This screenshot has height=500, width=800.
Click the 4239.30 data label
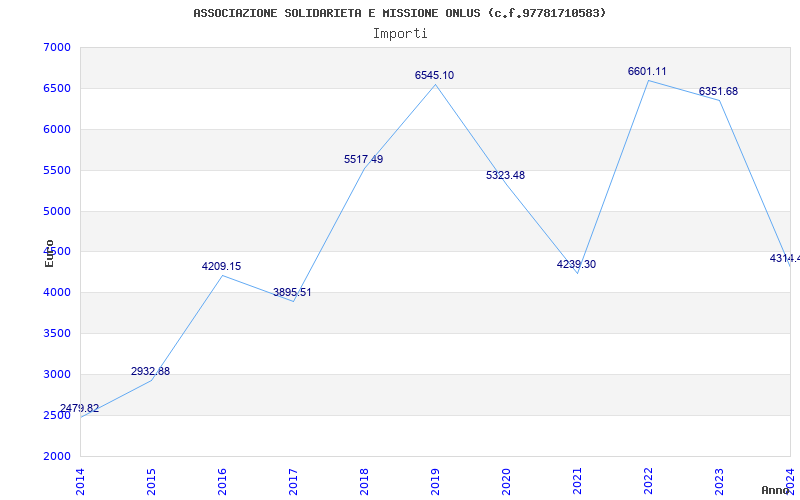(576, 264)
